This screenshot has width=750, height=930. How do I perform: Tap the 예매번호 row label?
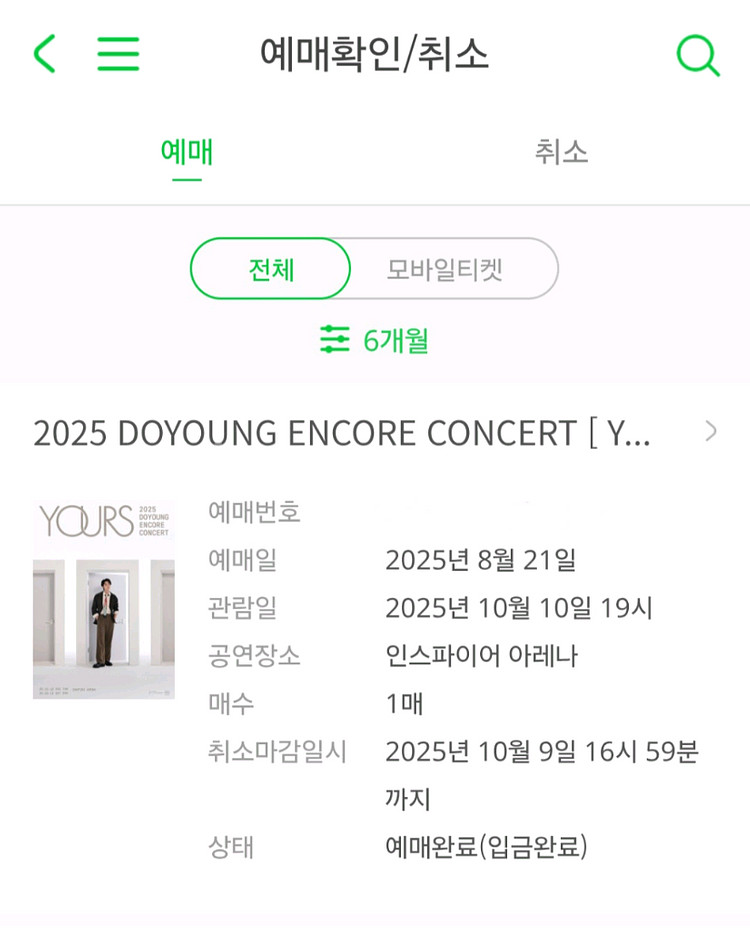click(254, 512)
